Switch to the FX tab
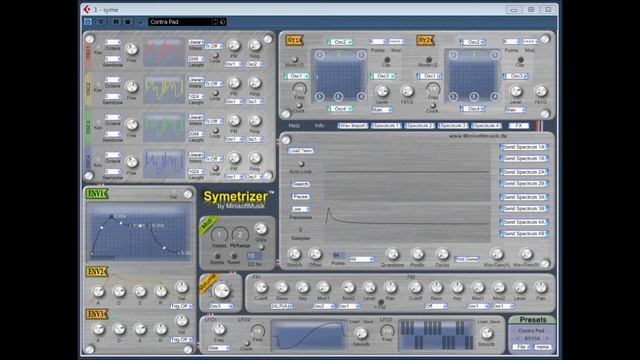This screenshot has width=640, height=360. (x=519, y=126)
